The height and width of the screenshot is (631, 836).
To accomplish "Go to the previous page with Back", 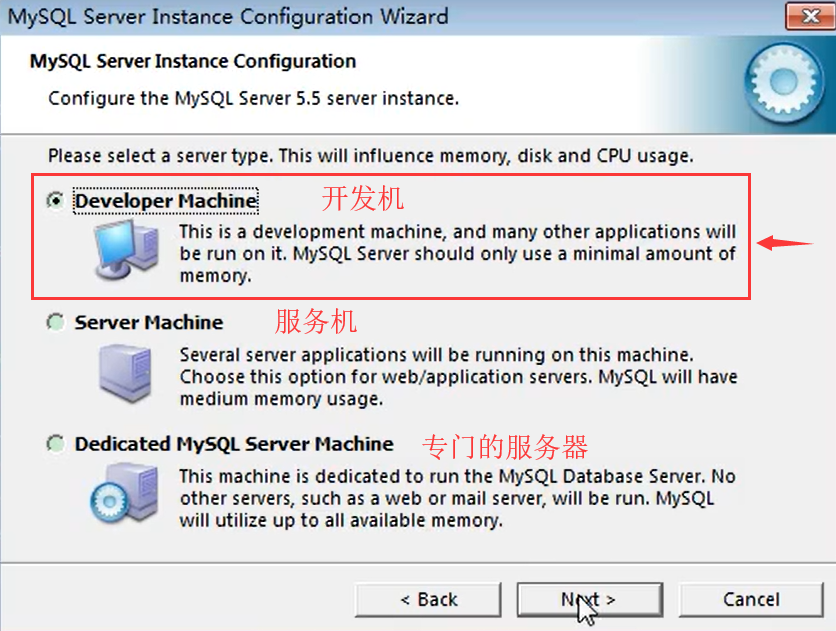I will pyautogui.click(x=428, y=600).
